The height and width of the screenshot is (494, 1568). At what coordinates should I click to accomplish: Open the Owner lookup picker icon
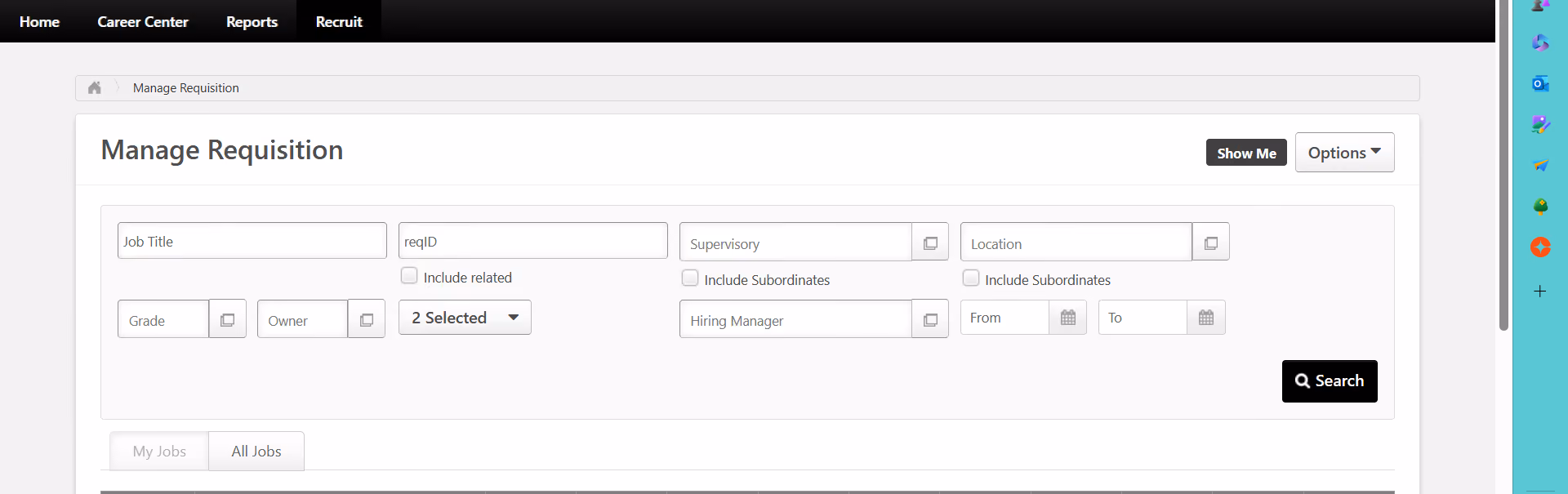point(367,319)
